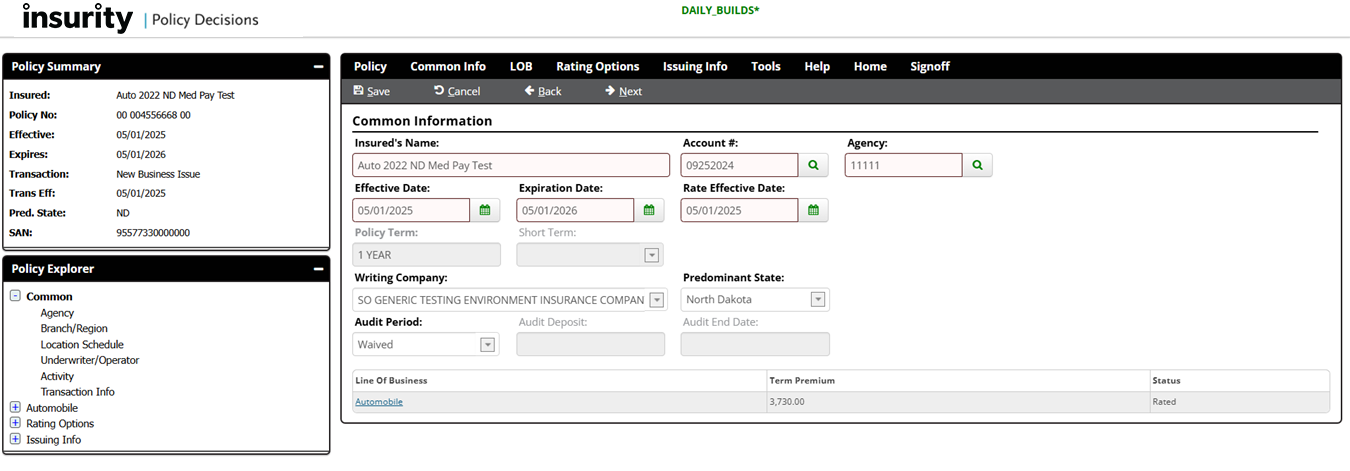
Task: Click into the Insured's Name field
Action: click(510, 165)
